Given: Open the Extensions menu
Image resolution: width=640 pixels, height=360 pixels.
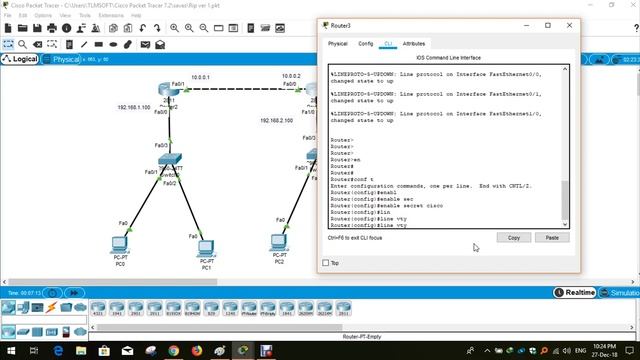Looking at the screenshot, I should click(x=111, y=15).
